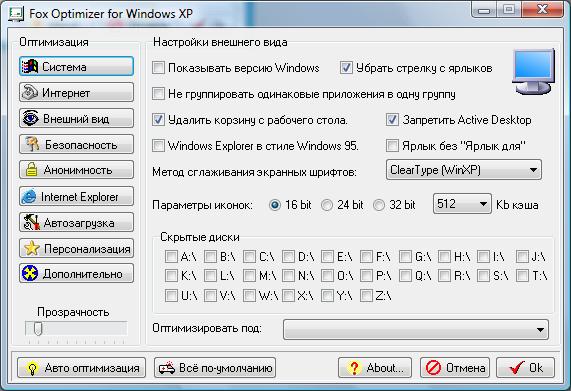The height and width of the screenshot is (391, 571).
Task: Adjust the Прозрачность slider thumb
Action: [38, 329]
